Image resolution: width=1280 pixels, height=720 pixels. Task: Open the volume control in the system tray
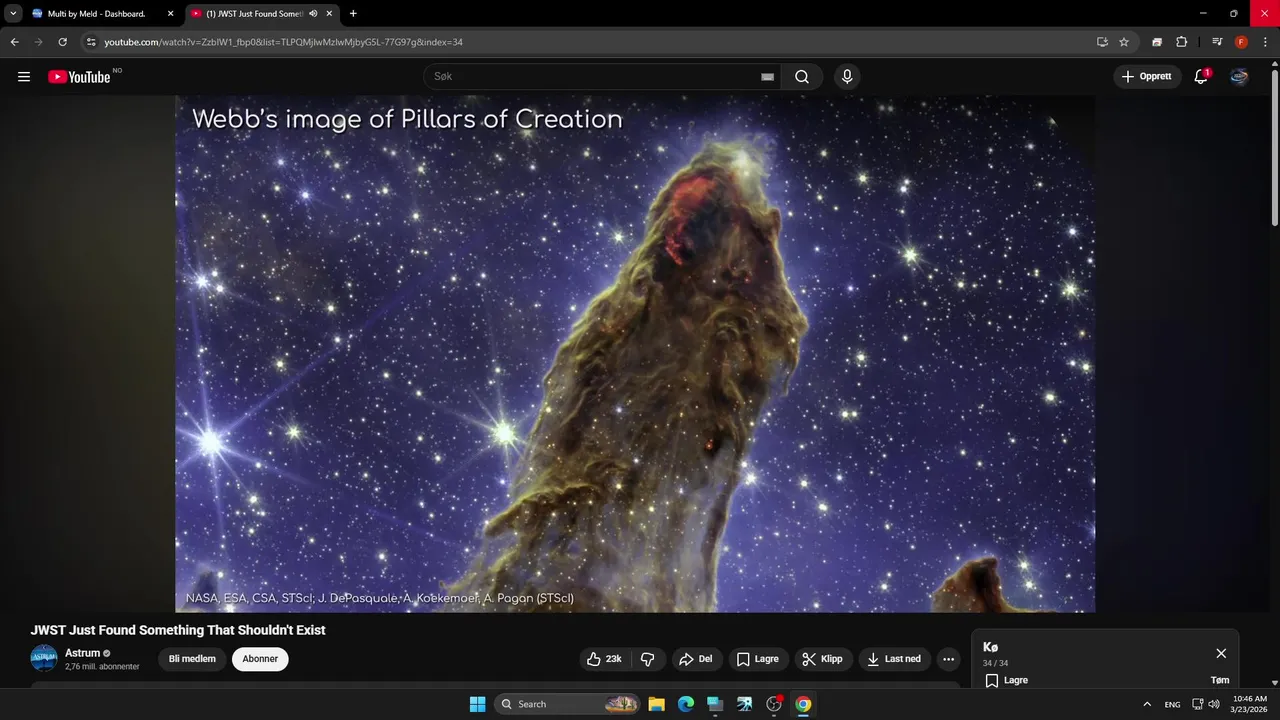click(x=1214, y=704)
